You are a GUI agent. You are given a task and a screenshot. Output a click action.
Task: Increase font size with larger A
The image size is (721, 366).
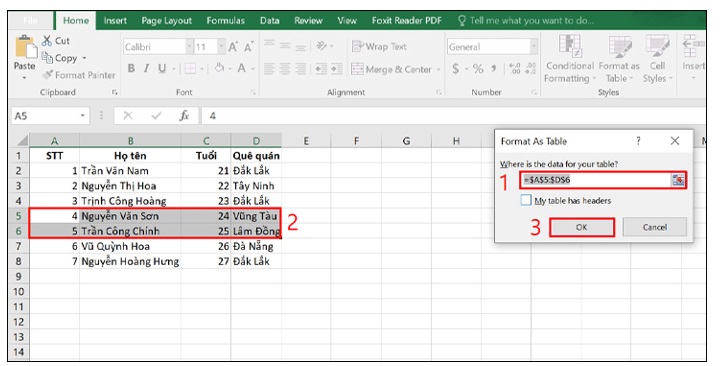tap(233, 47)
